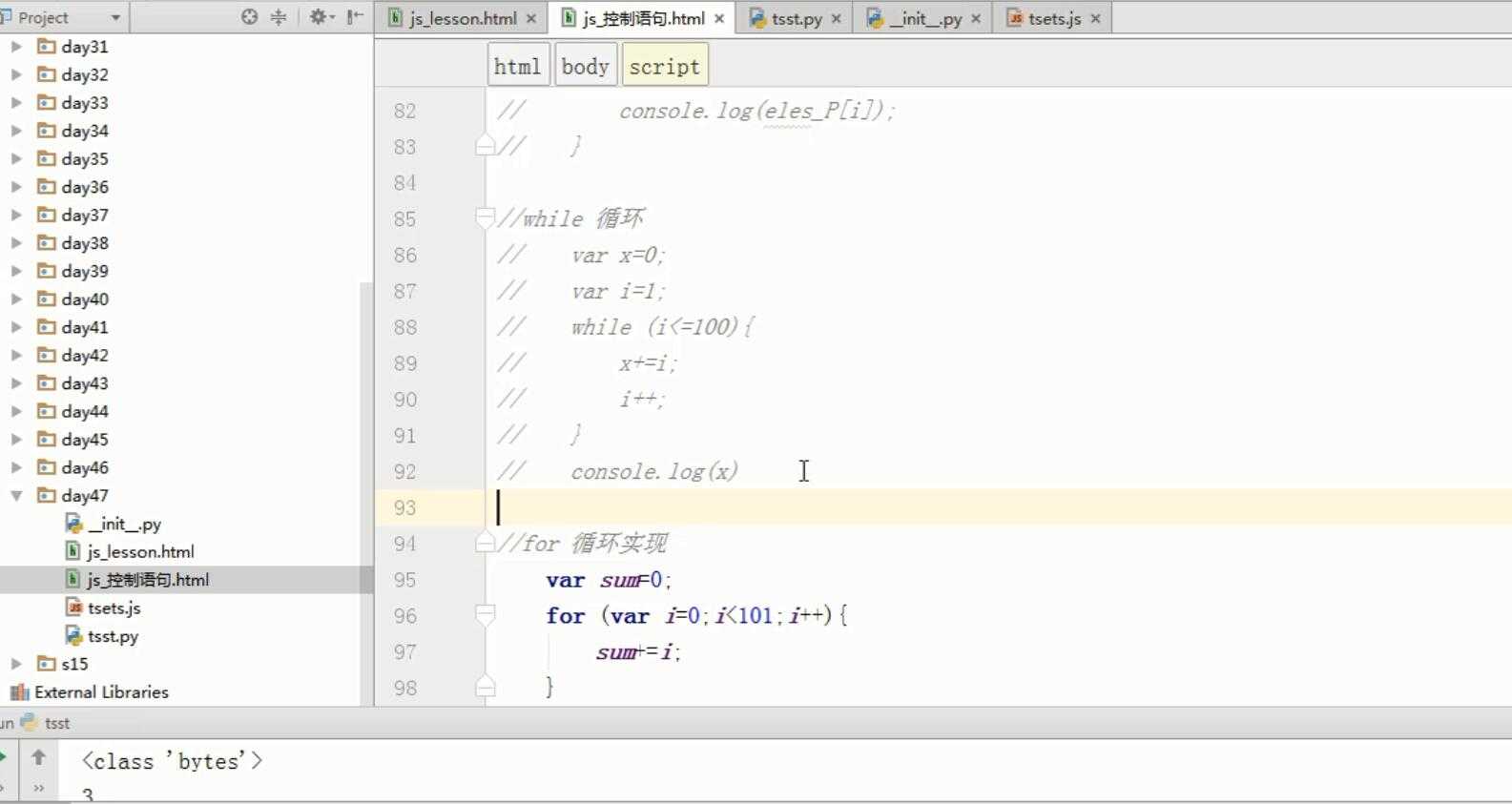Select the day43 folder row

point(181,382)
